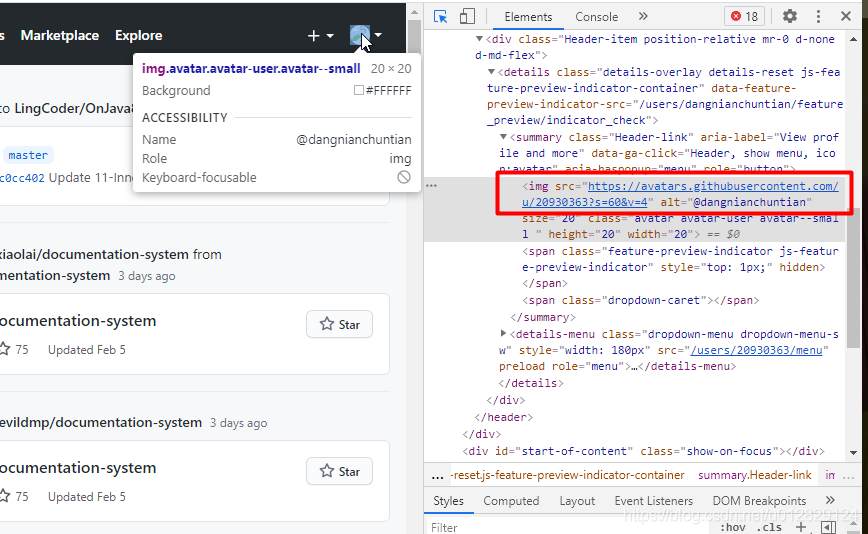
Task: Show more DevTools tabs chevron
Action: pos(643,17)
